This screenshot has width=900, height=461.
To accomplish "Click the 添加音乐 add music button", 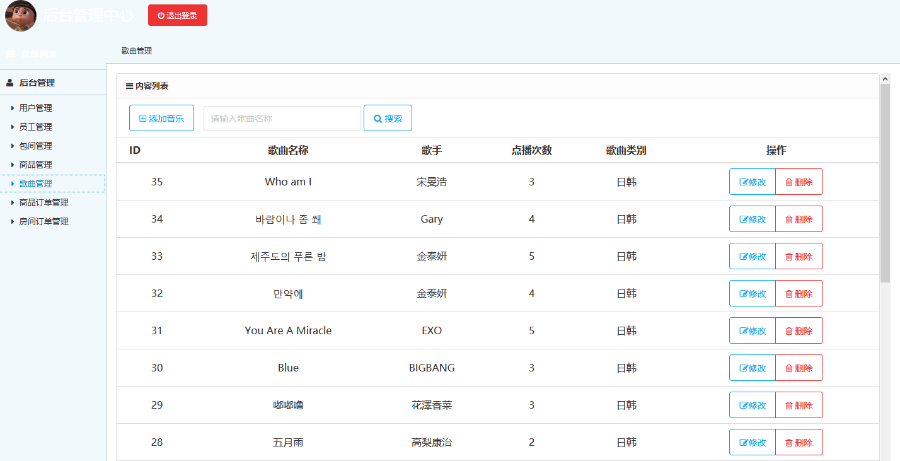I will (x=161, y=118).
